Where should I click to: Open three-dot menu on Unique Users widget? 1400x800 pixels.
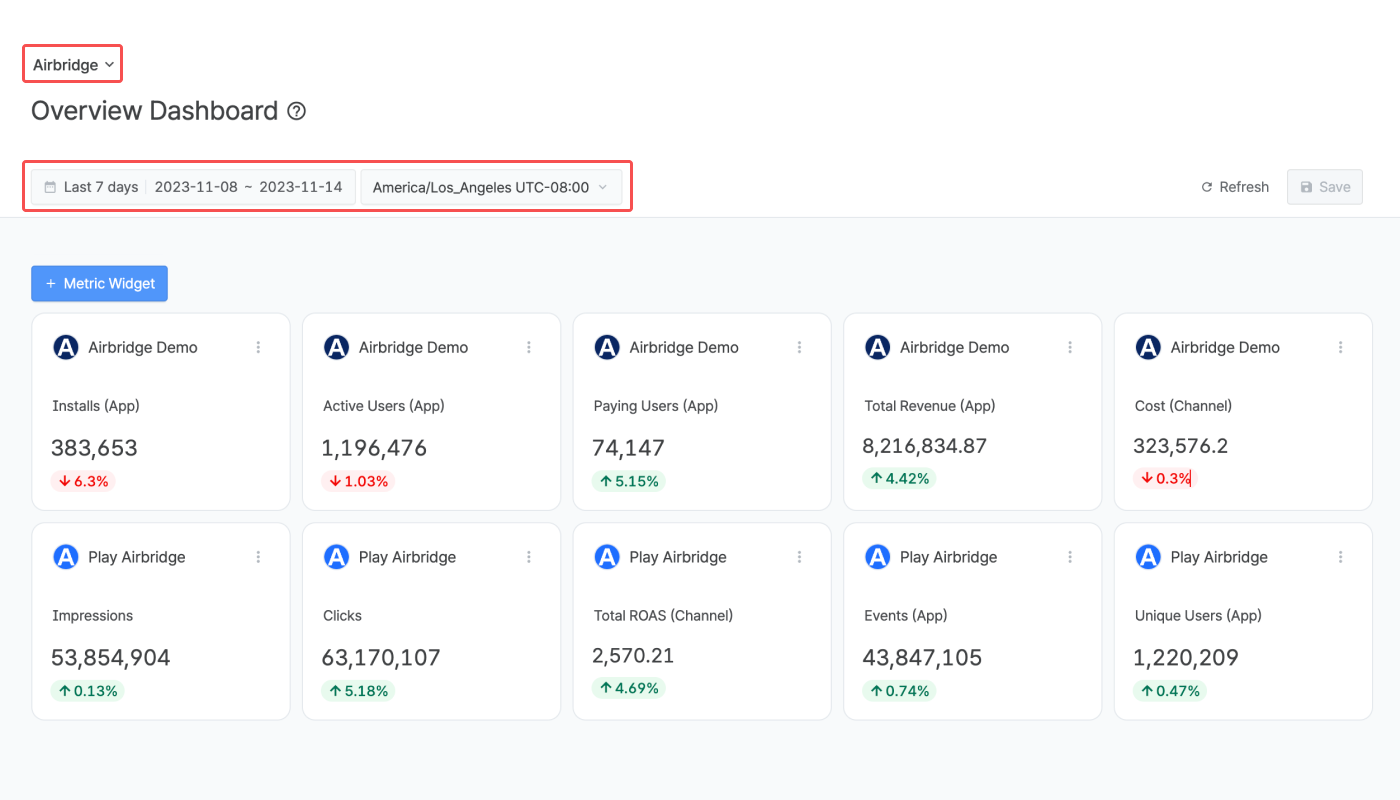[1340, 557]
